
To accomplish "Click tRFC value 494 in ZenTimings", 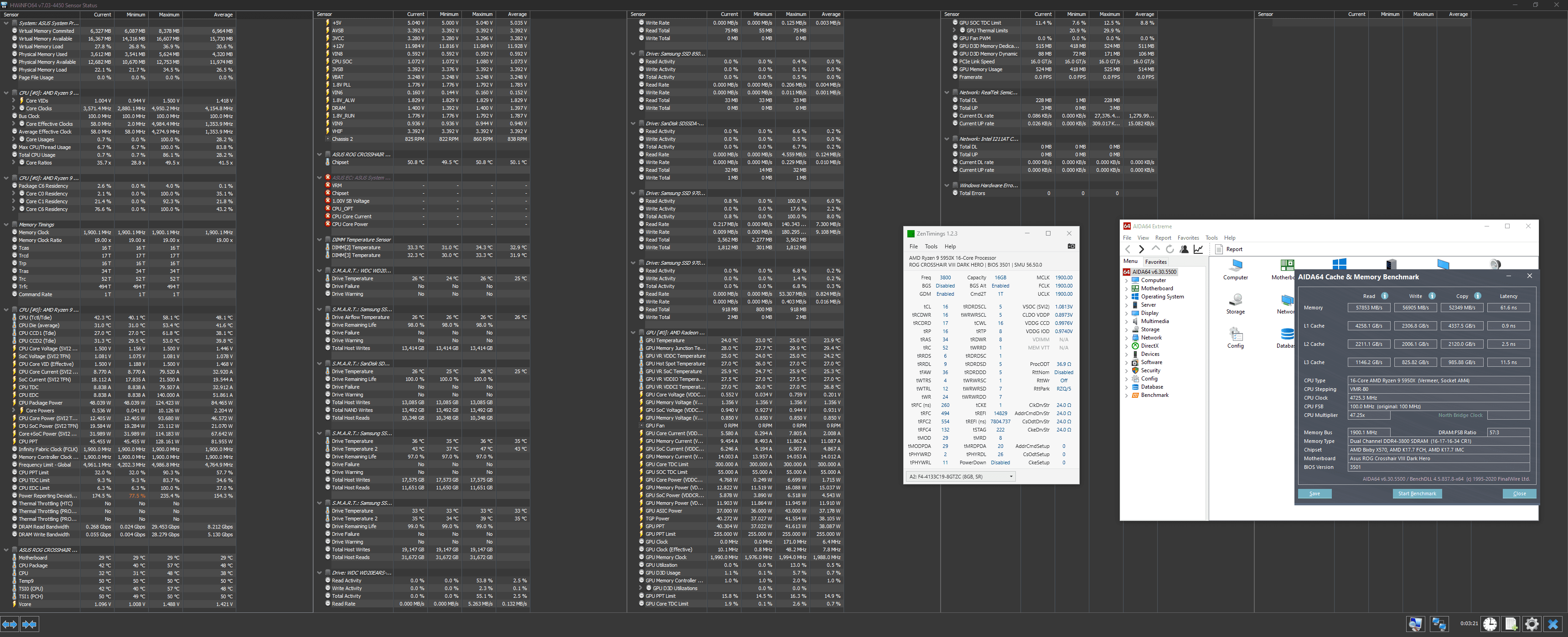I will pos(945,413).
